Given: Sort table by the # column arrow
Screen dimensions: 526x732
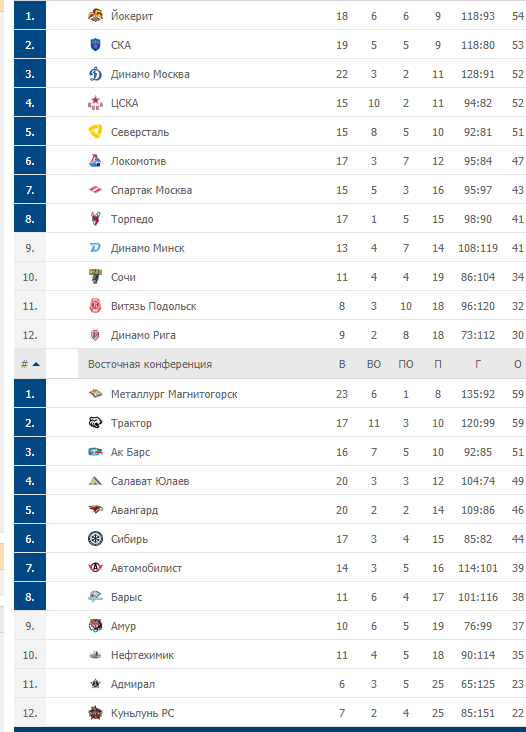Looking at the screenshot, I should click(x=30, y=364).
